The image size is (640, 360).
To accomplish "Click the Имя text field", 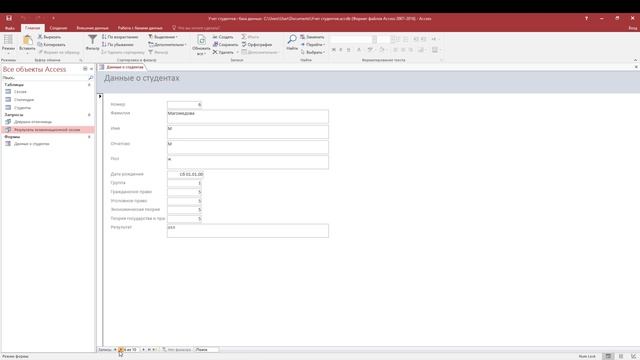I will [x=248, y=131].
